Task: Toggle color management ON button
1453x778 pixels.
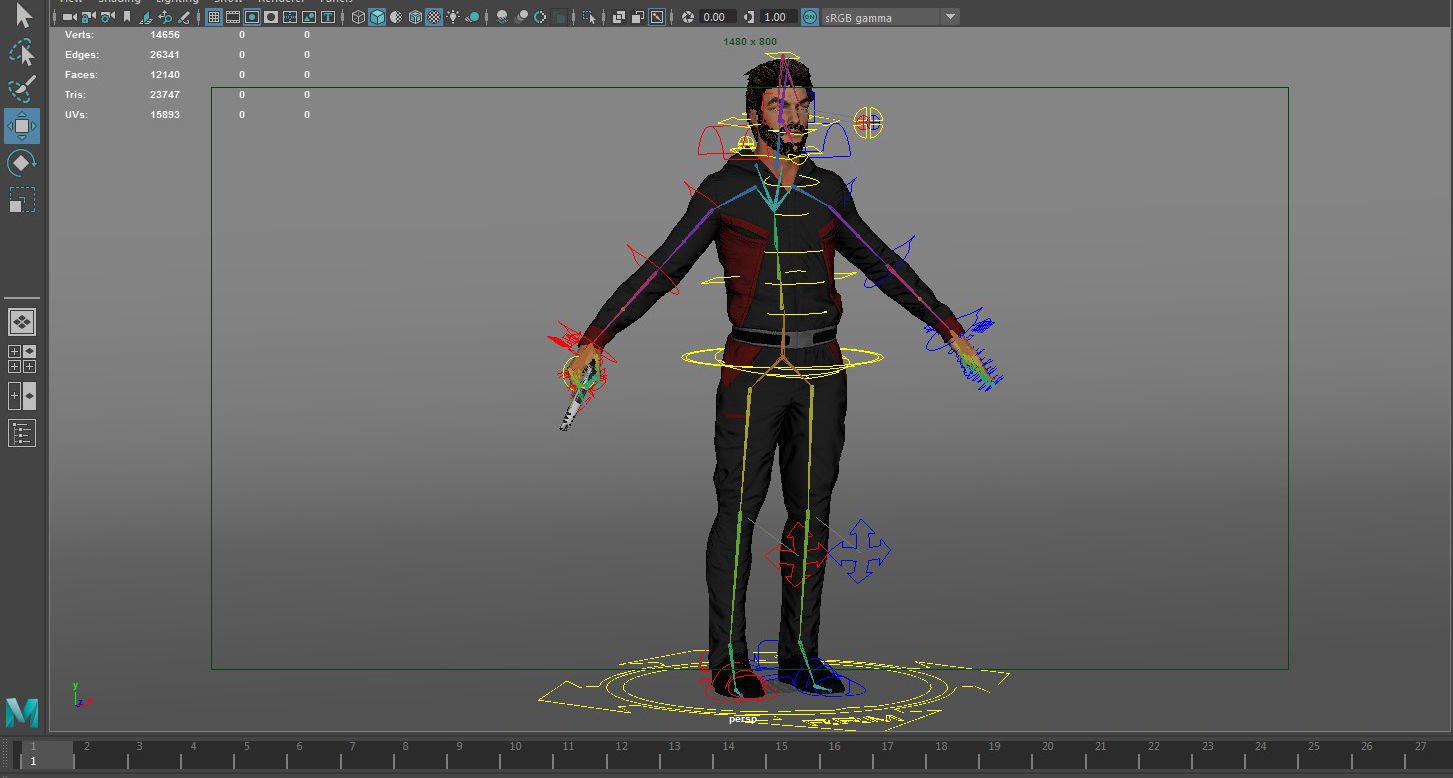Action: point(810,17)
